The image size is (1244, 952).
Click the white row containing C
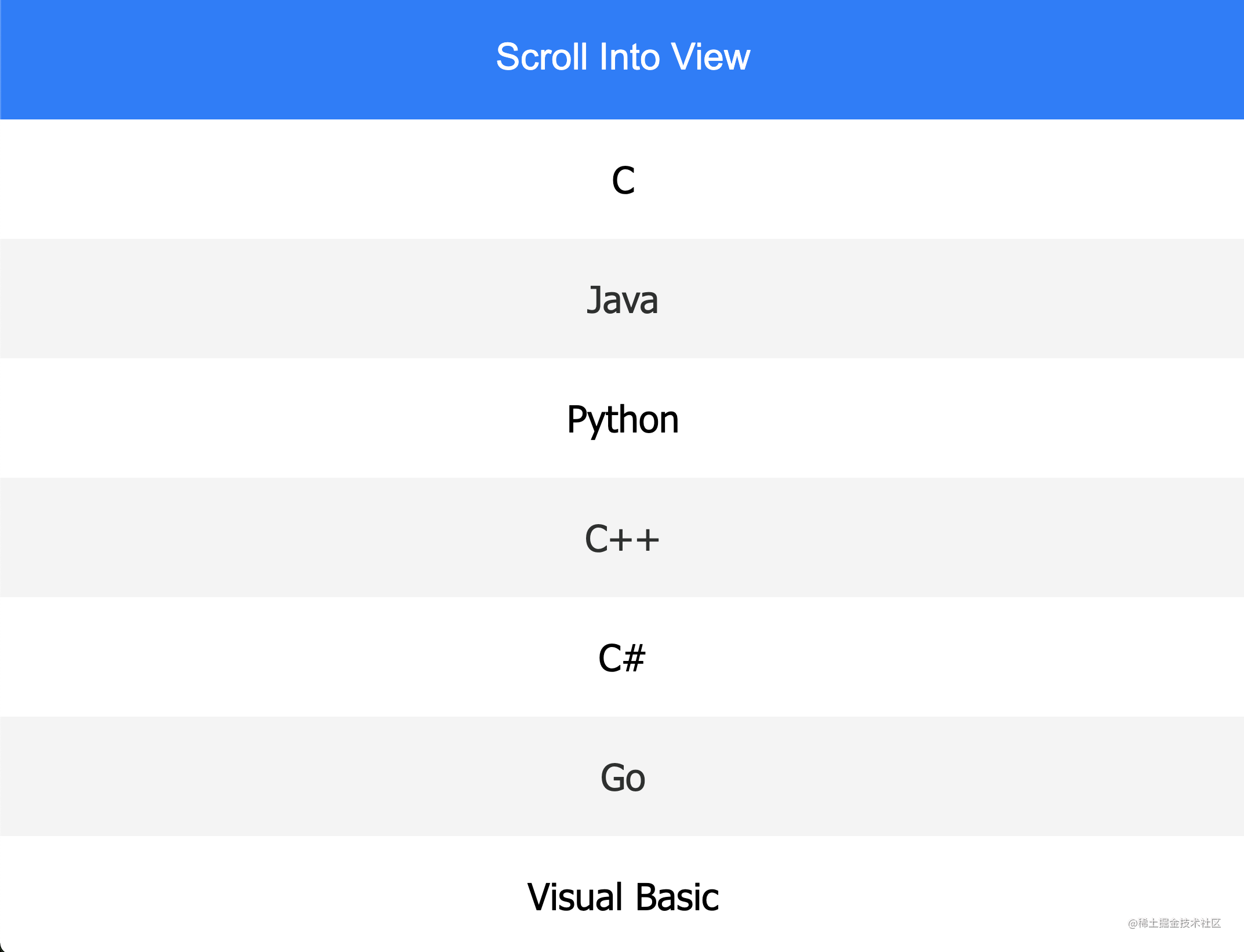click(232, 181)
